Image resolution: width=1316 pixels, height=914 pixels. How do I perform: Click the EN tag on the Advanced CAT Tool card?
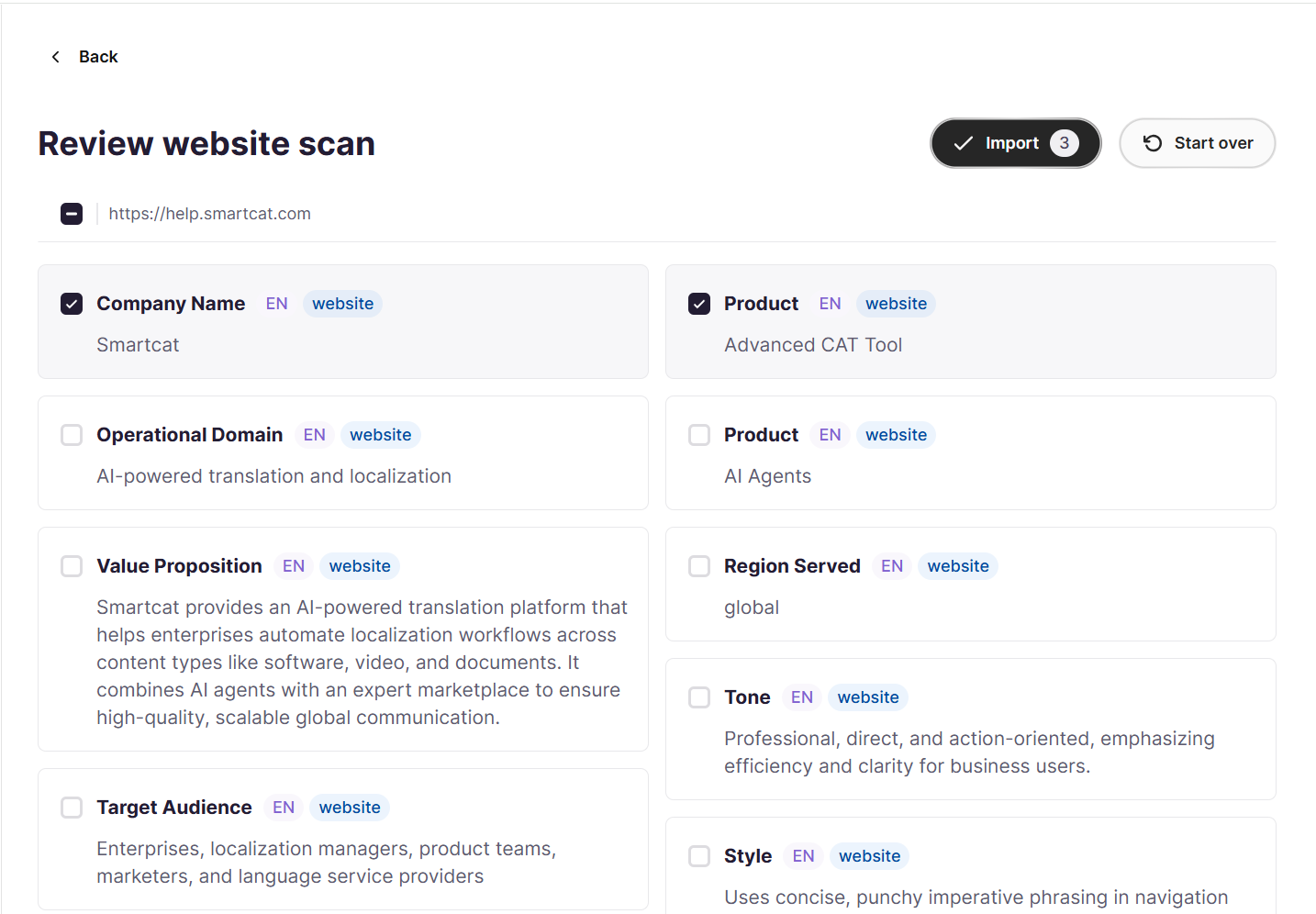click(831, 304)
